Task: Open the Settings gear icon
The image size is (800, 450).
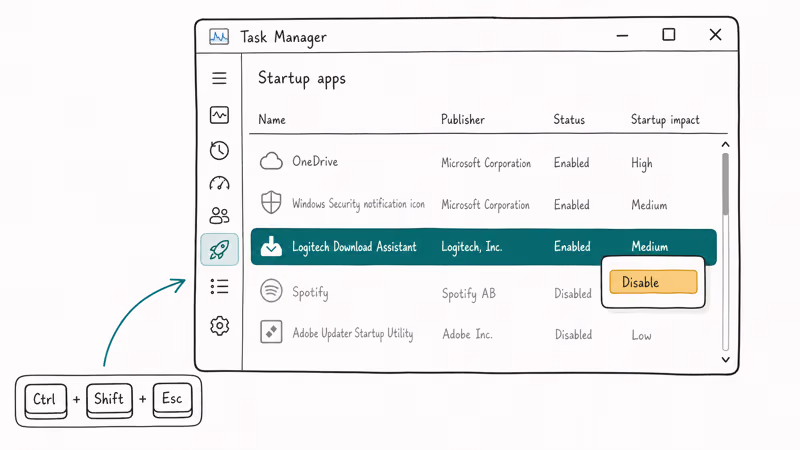Action: (x=219, y=326)
